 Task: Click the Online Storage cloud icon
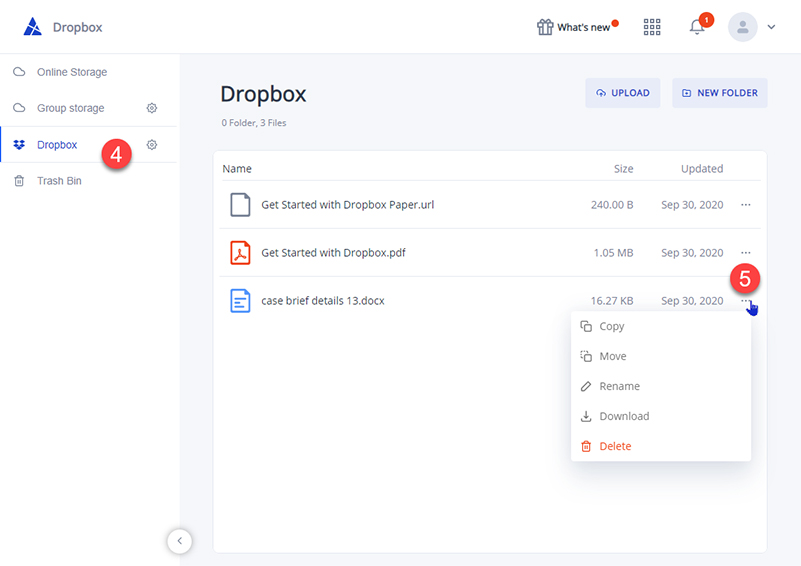pos(19,72)
